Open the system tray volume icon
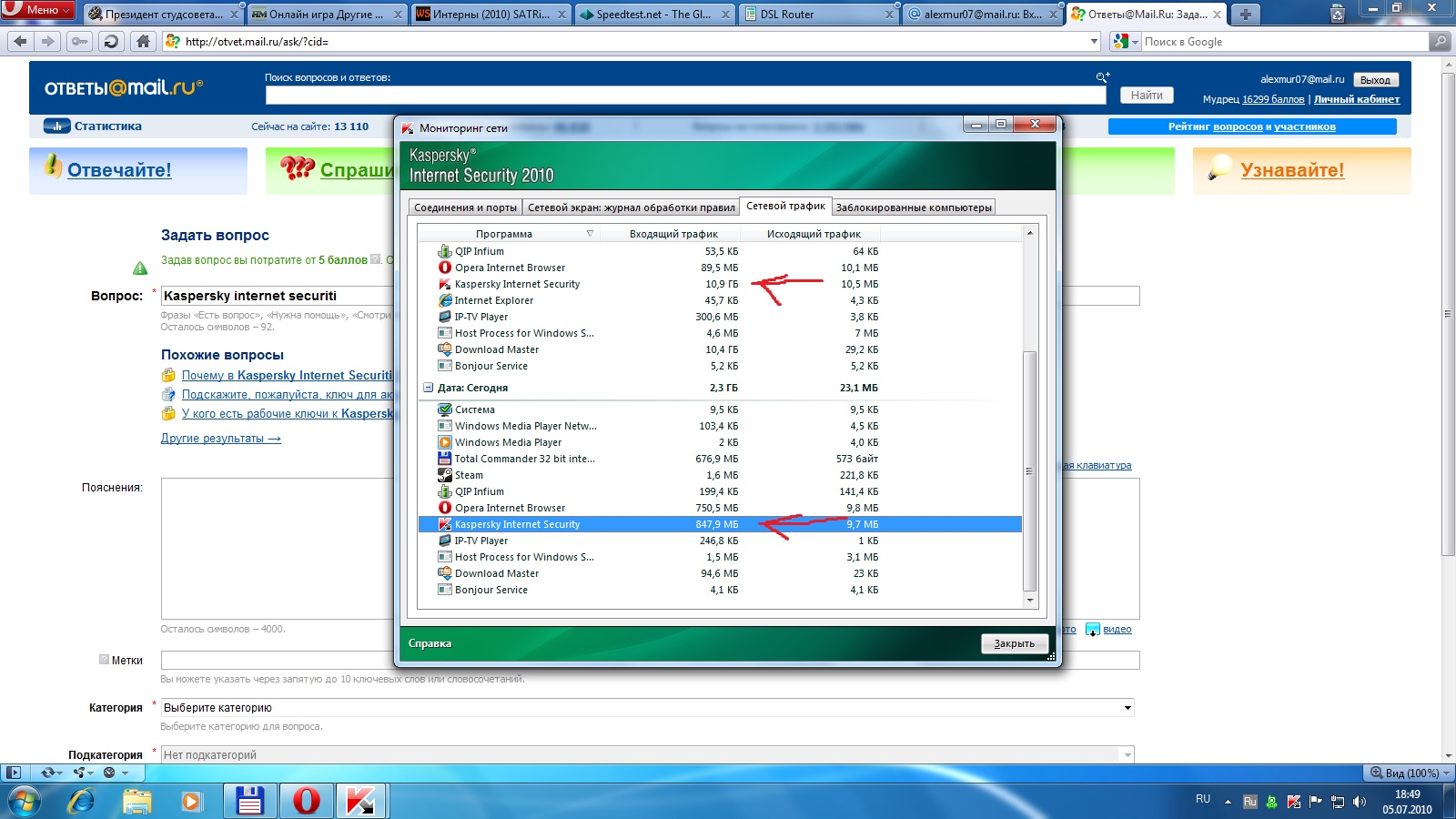Screen dimensions: 1456x819 click(1360, 802)
